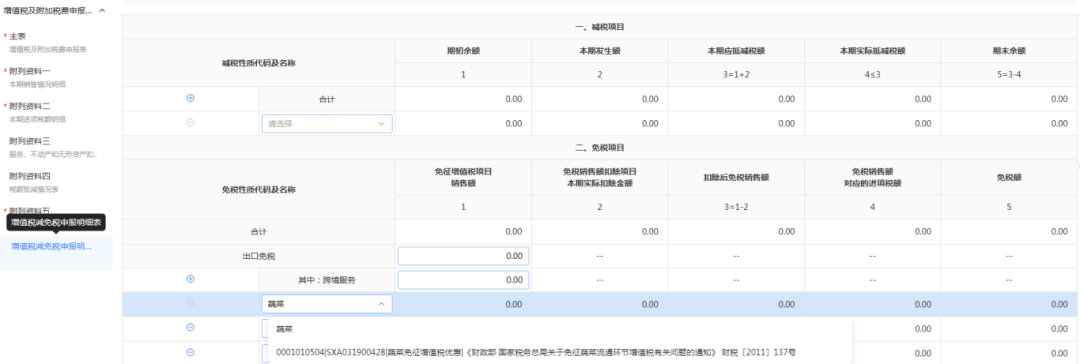
Task: Click the 出口免税 row's 免税额 dash cell
Action: 1010,256
